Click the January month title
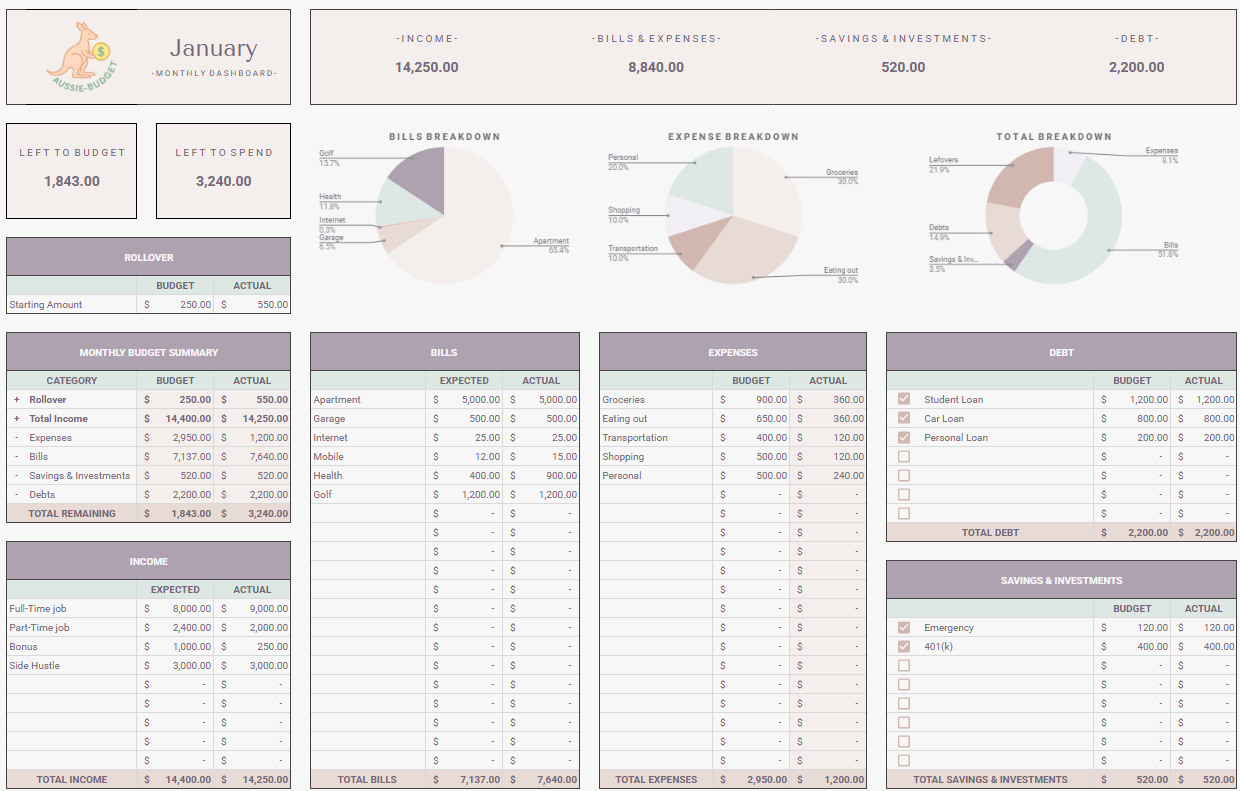The image size is (1240, 791). [213, 48]
